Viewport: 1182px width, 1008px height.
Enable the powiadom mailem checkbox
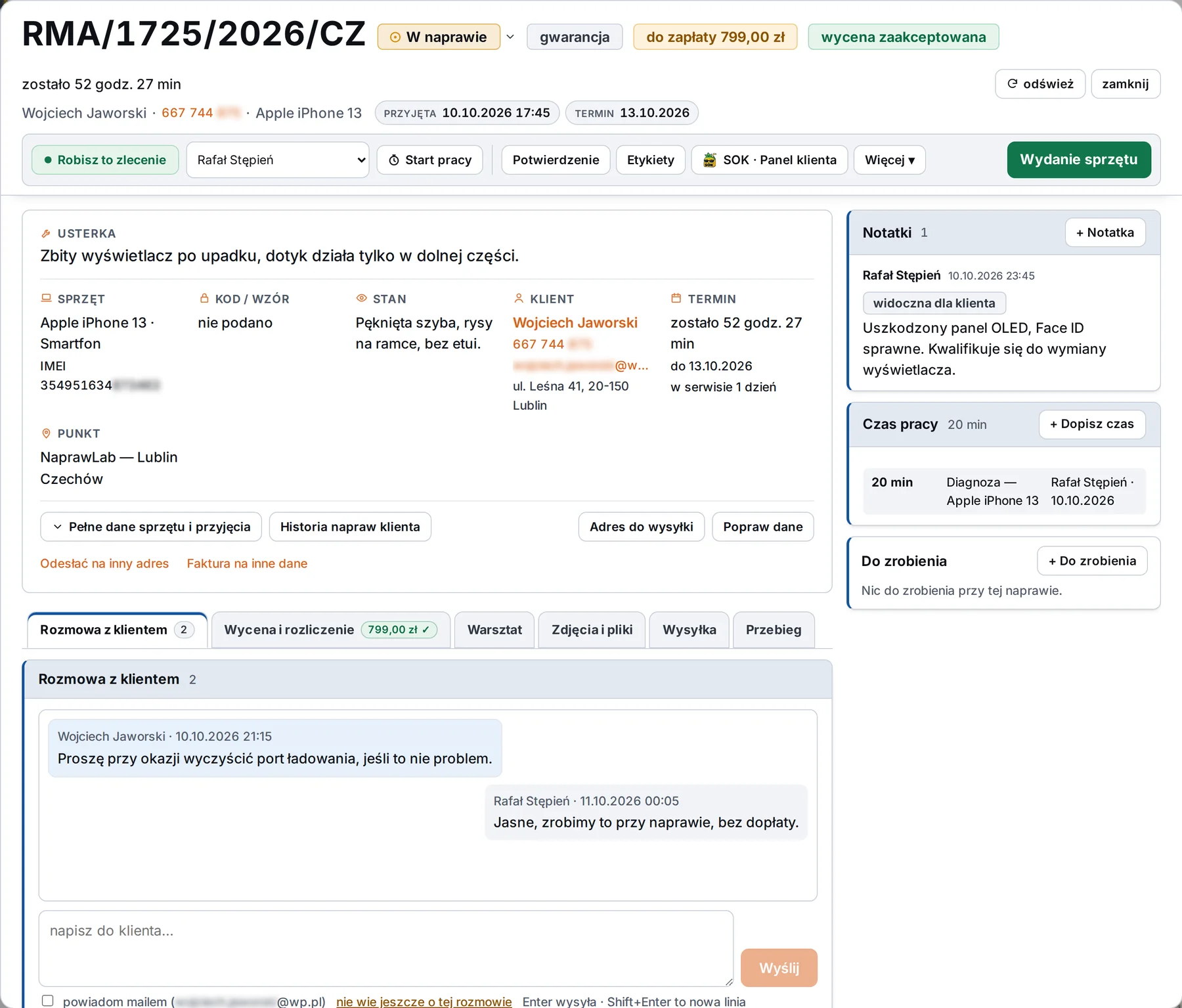point(48,1001)
